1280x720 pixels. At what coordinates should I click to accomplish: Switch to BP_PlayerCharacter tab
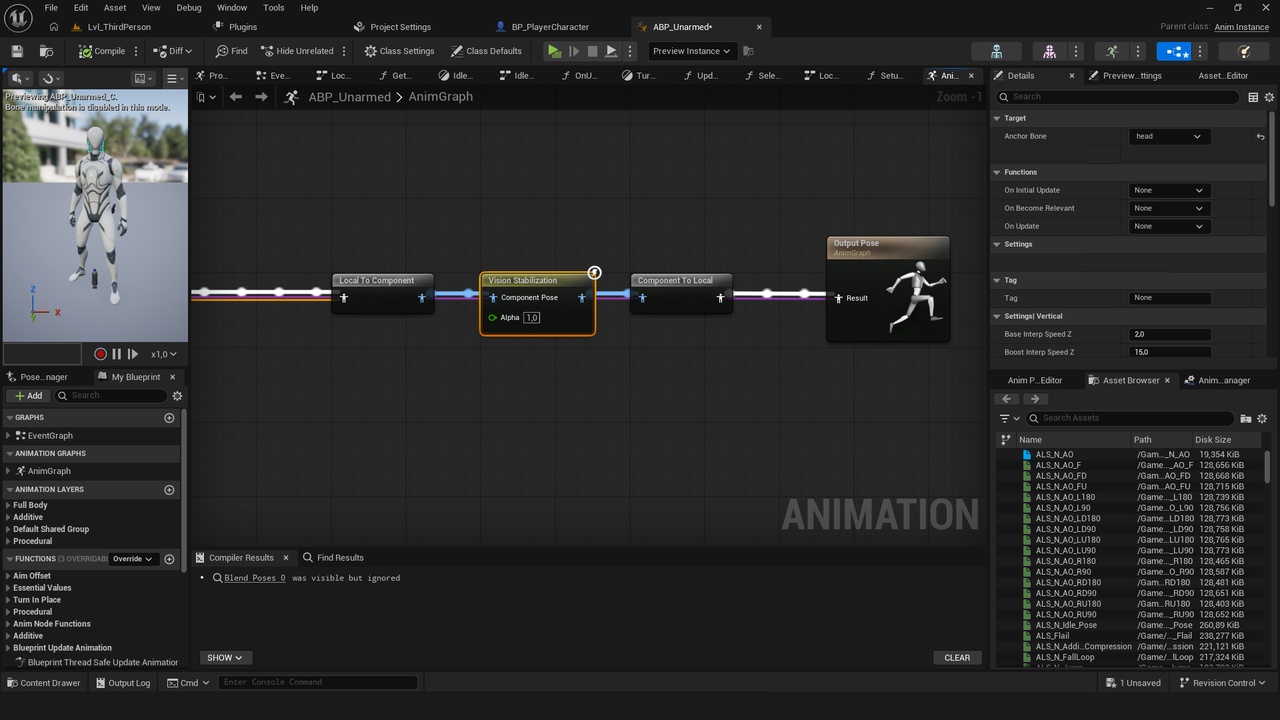550,27
